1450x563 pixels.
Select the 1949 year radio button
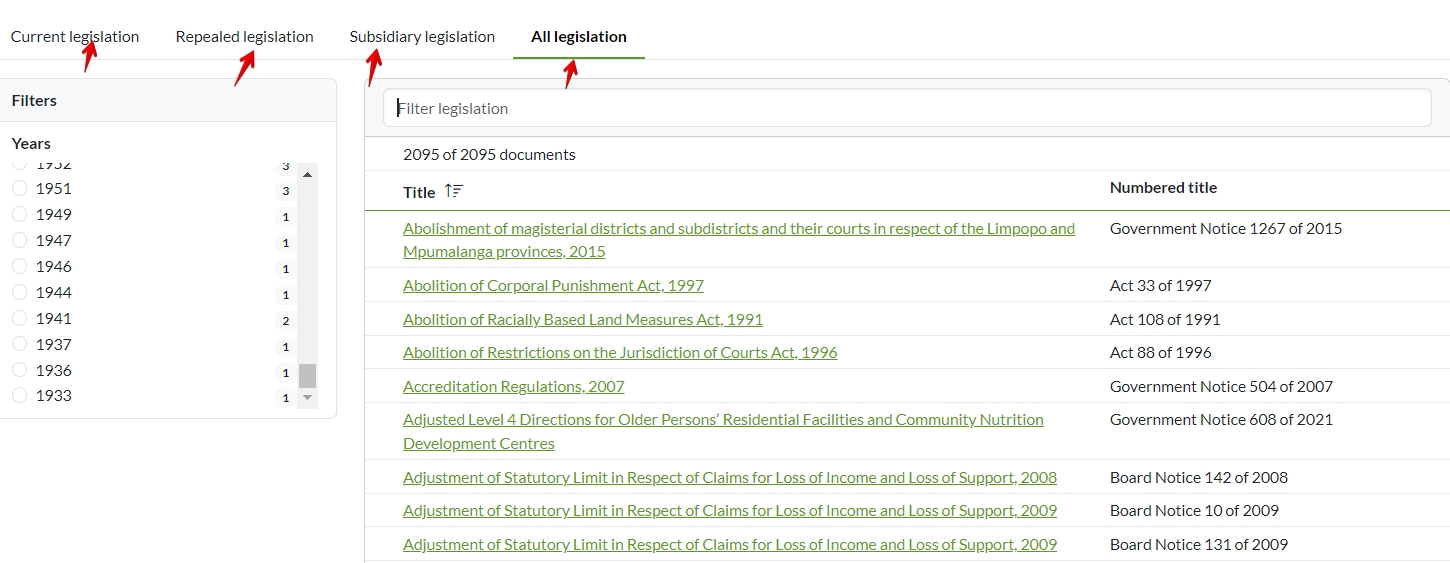pyautogui.click(x=20, y=214)
